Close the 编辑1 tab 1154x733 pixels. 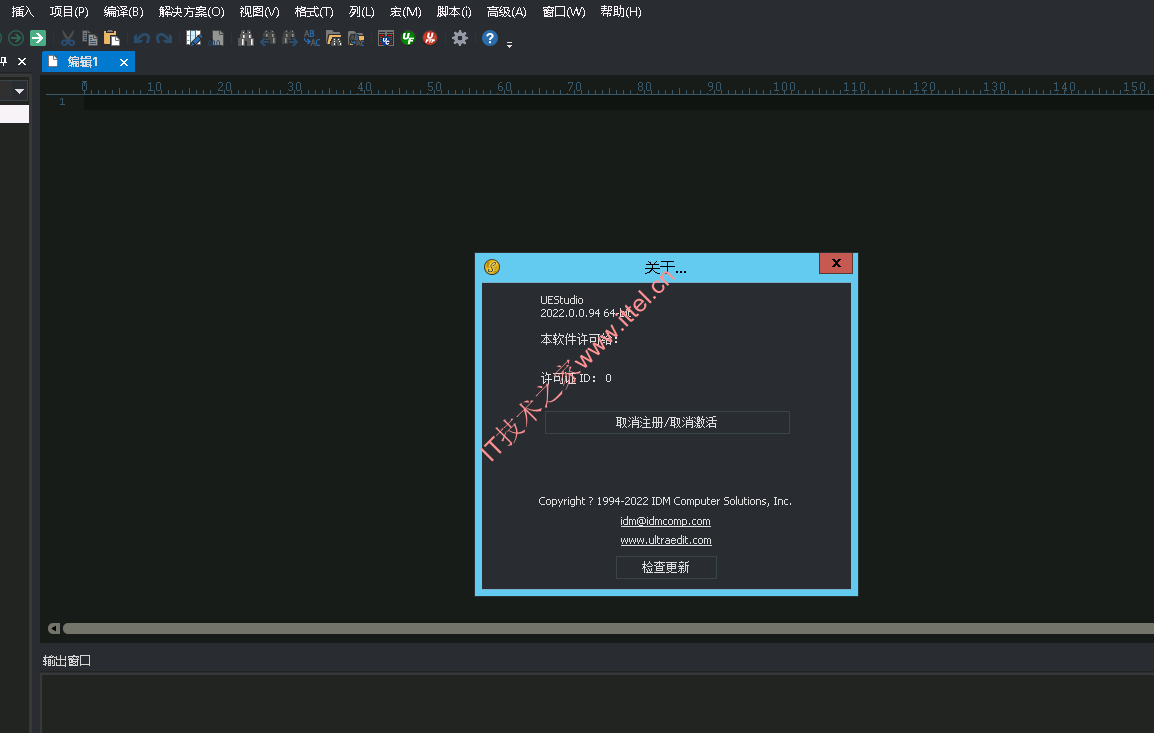[124, 63]
